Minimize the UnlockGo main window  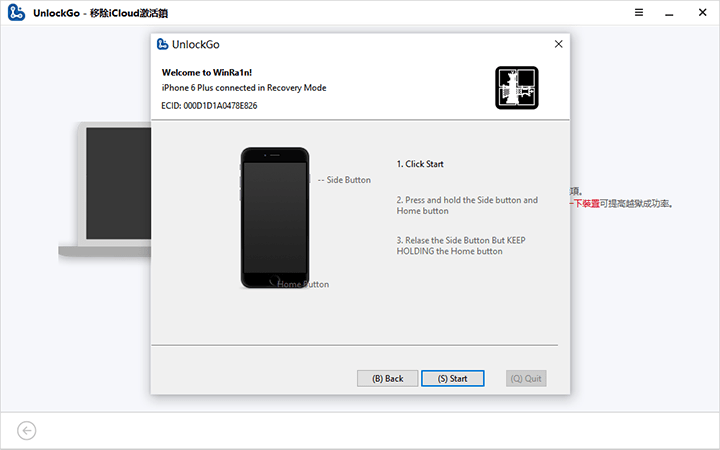pyautogui.click(x=669, y=13)
